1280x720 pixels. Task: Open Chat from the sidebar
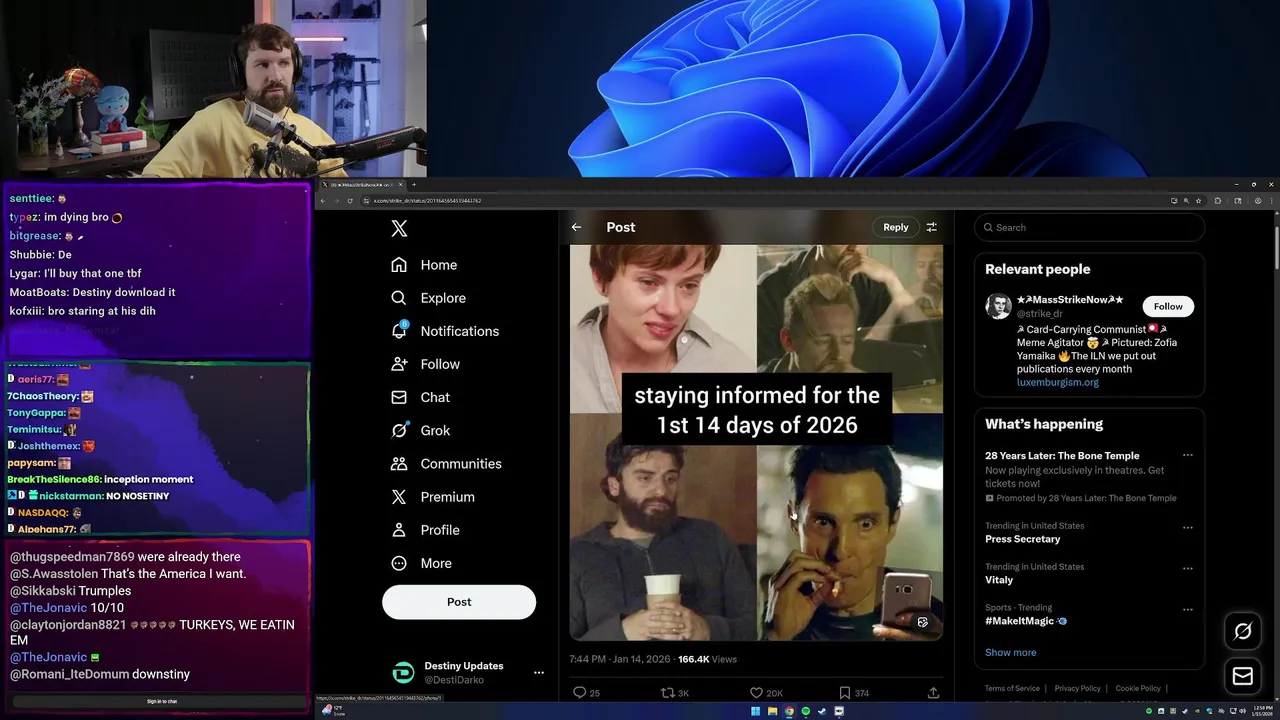point(420,397)
